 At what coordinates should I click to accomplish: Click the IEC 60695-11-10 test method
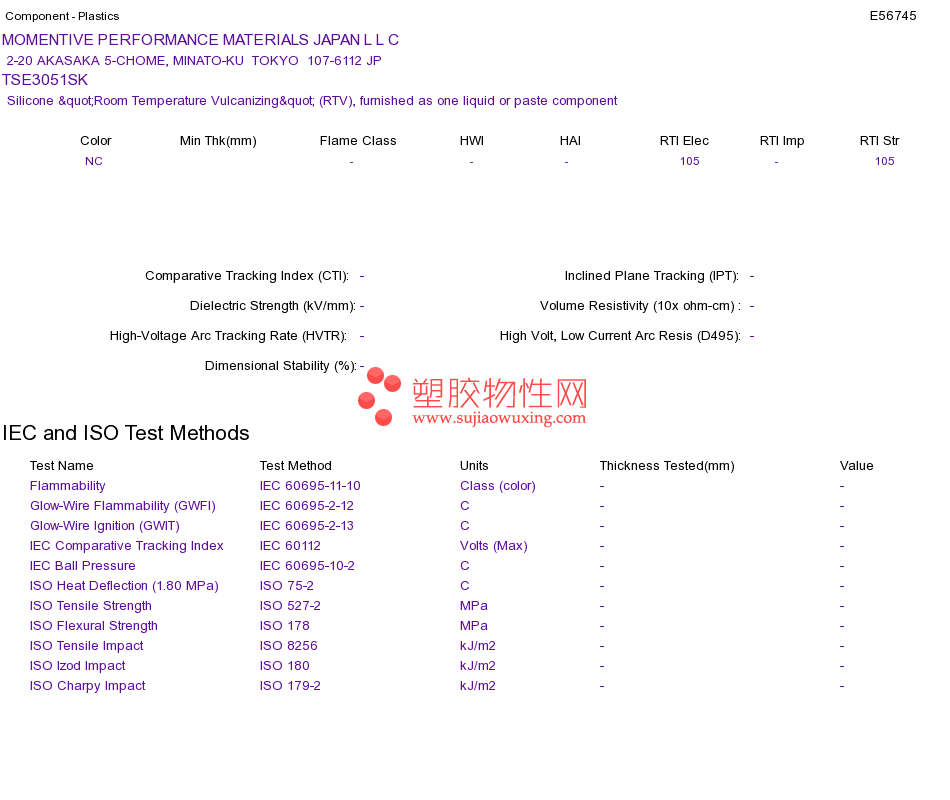pyautogui.click(x=310, y=486)
